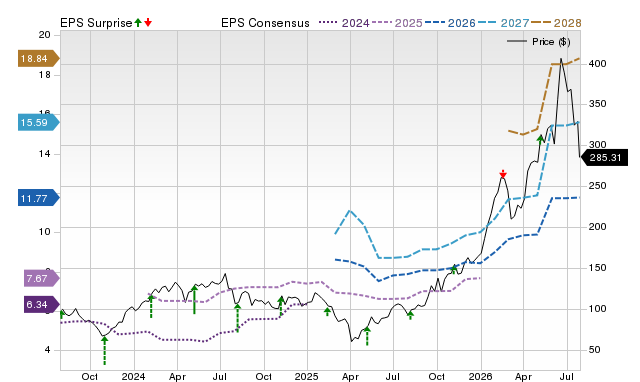Image resolution: width=640 pixels, height=382 pixels.
Task: Click the 7.67 EPS 2025 value tag
Action: pyautogui.click(x=42, y=278)
